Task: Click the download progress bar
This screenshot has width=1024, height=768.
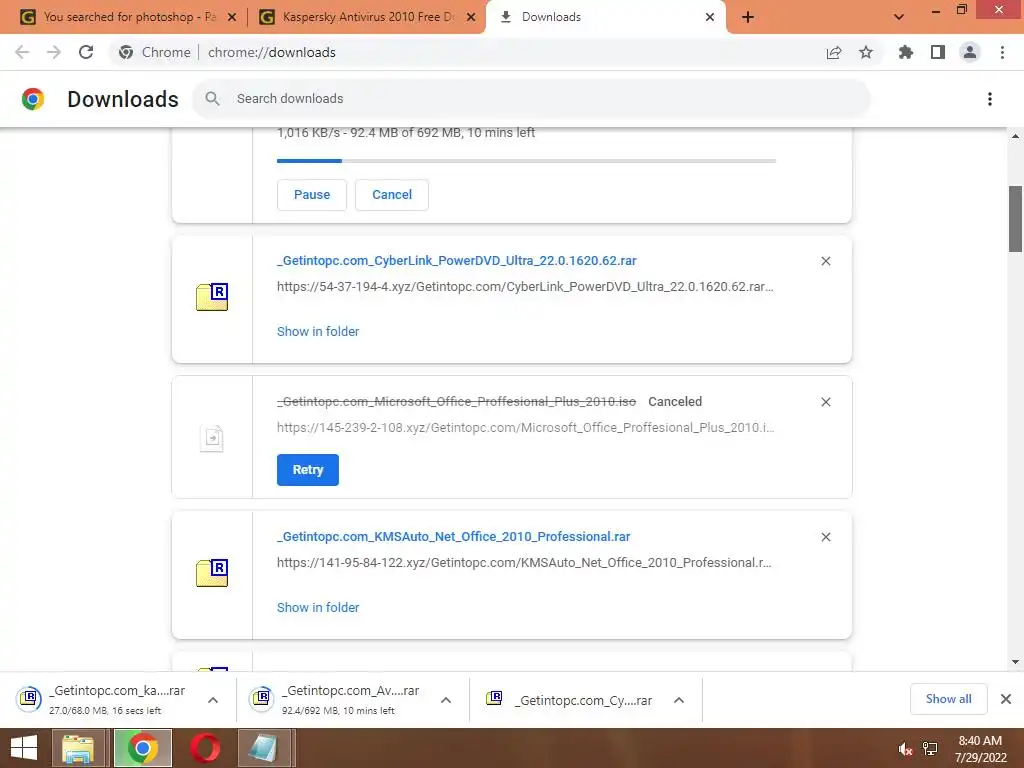Action: tap(526, 161)
